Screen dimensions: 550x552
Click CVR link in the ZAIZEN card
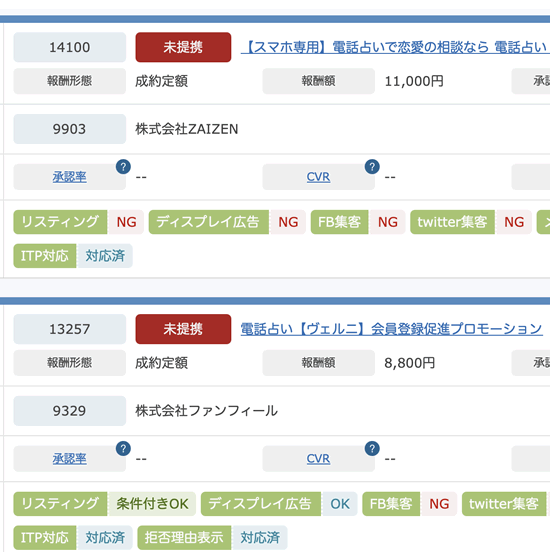point(318,177)
